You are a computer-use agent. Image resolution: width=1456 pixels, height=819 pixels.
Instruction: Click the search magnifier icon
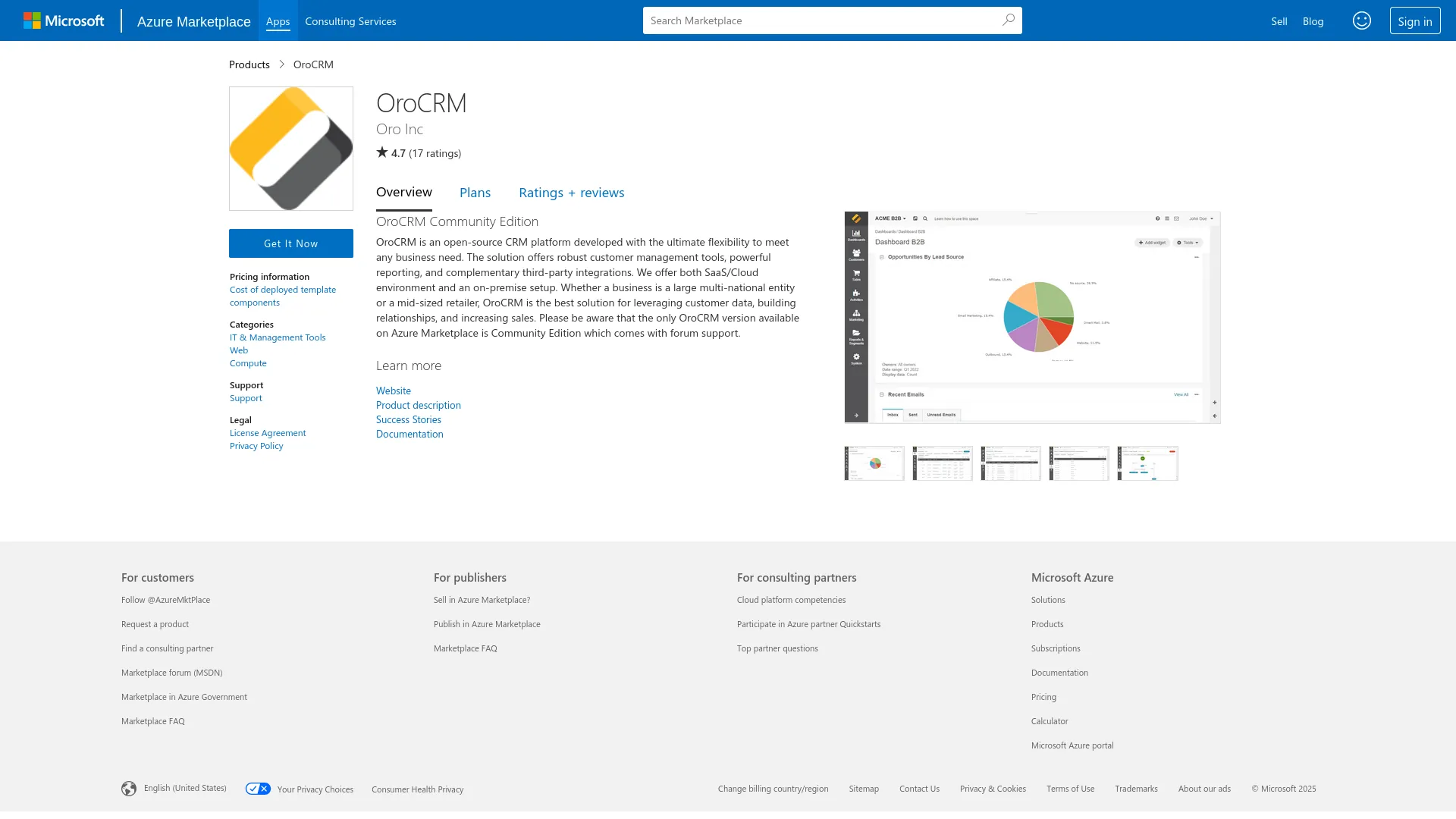[x=1008, y=20]
